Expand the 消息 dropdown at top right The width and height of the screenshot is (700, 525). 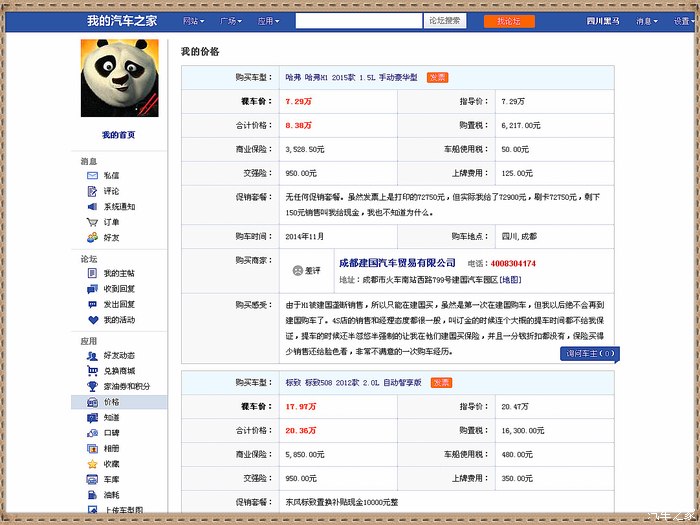[646, 21]
